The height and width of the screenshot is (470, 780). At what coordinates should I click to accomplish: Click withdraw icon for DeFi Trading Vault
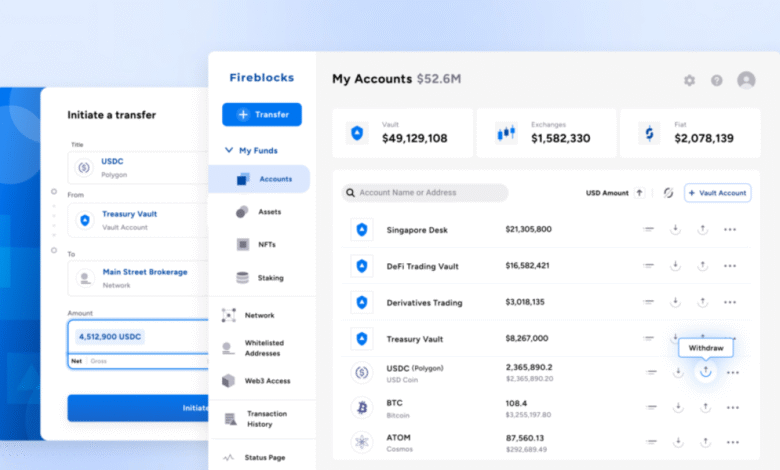pyautogui.click(x=702, y=266)
